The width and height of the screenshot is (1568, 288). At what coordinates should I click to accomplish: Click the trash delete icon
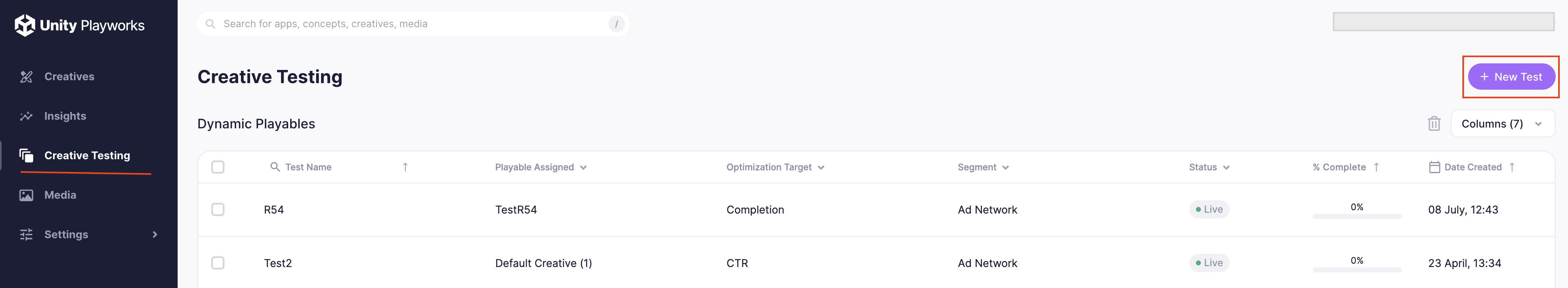(x=1434, y=123)
